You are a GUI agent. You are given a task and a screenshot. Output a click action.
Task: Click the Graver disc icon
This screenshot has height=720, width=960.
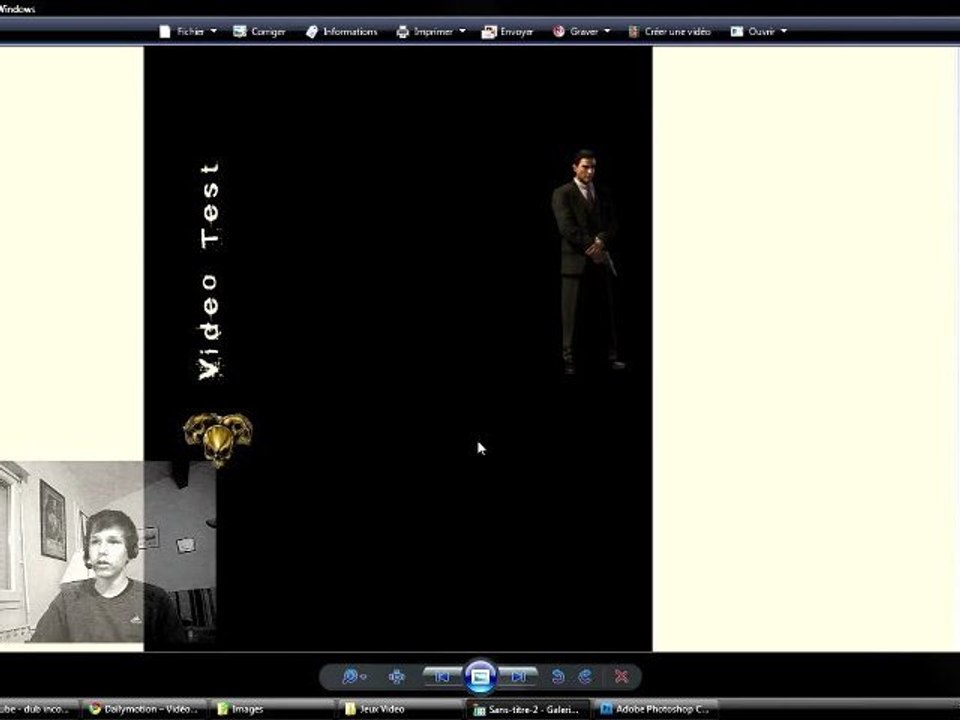tap(558, 31)
